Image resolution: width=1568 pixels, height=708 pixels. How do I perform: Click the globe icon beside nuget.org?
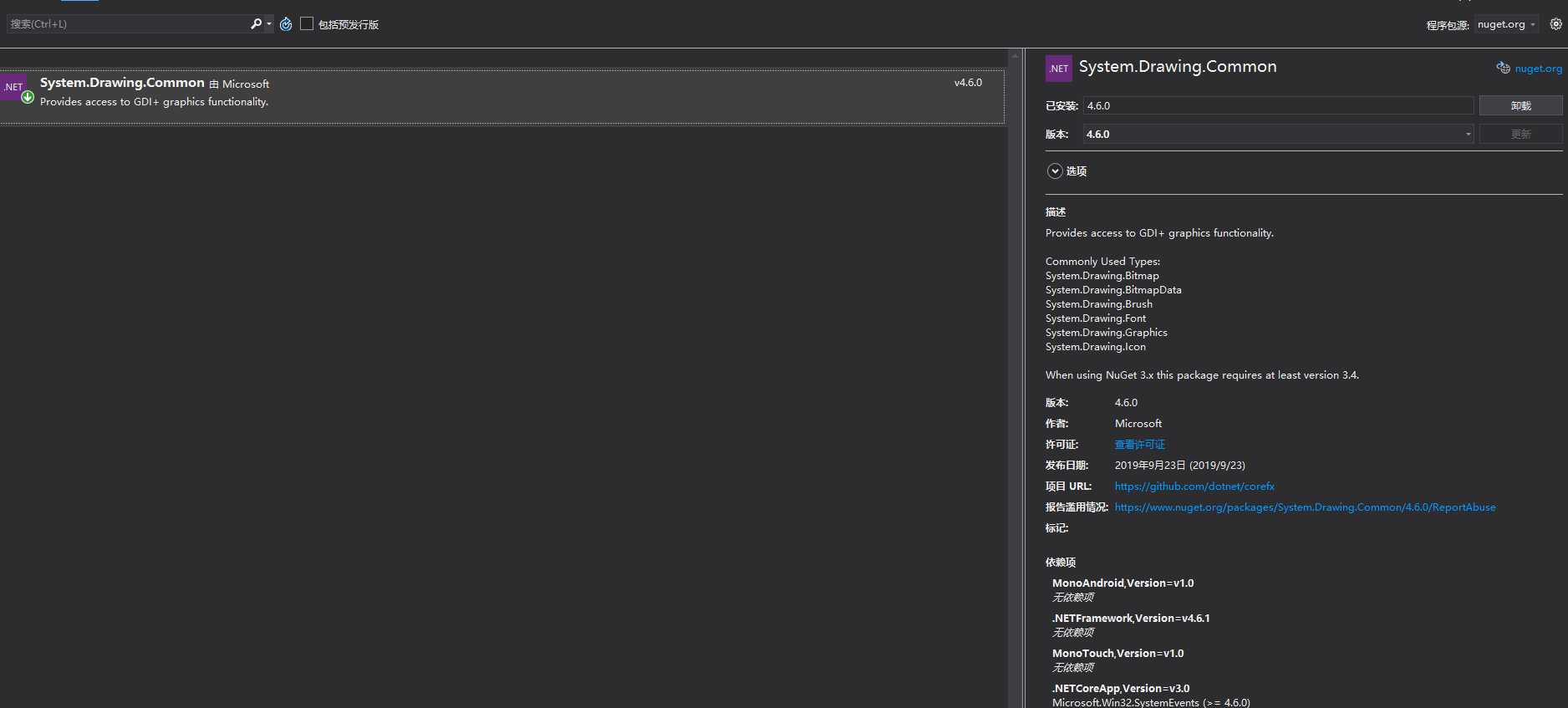pyautogui.click(x=1503, y=68)
